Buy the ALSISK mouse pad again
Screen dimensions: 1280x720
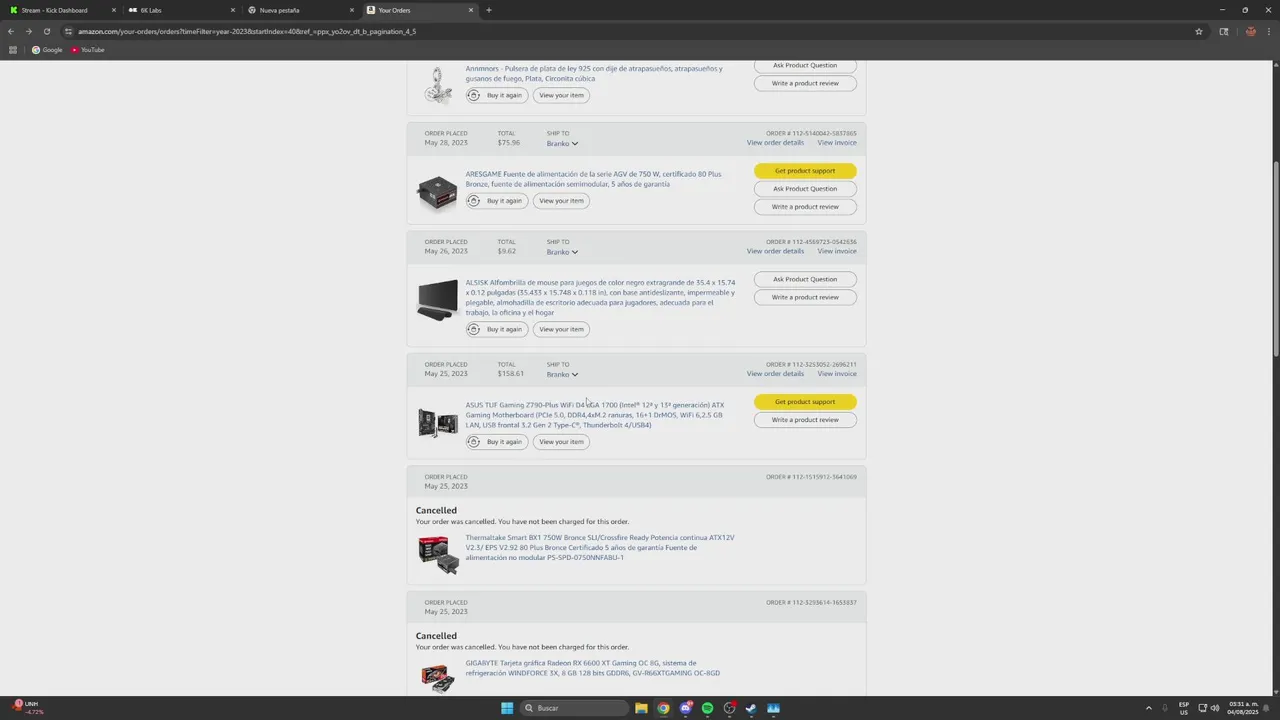[x=497, y=329]
